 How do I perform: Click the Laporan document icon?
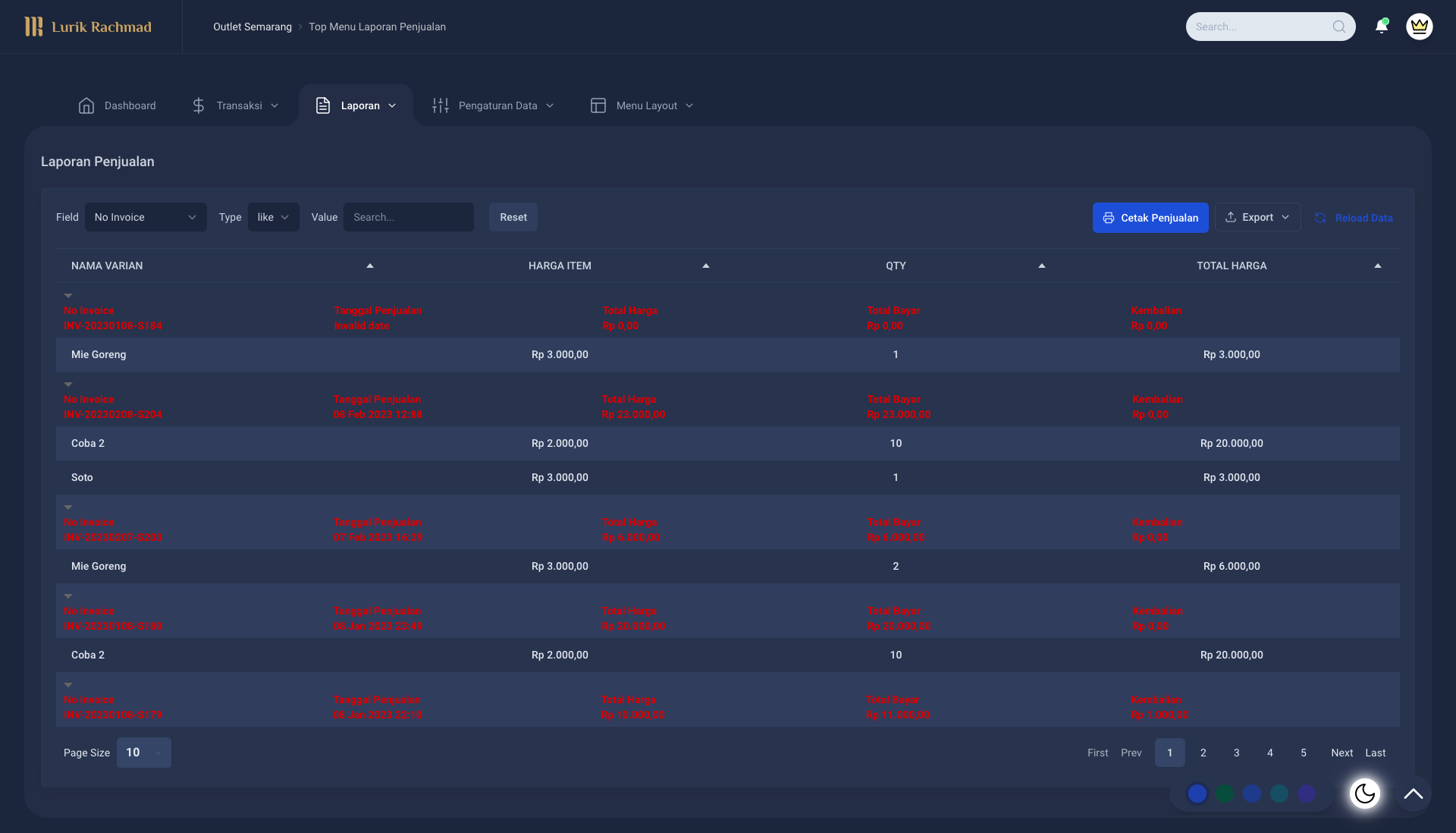[324, 105]
